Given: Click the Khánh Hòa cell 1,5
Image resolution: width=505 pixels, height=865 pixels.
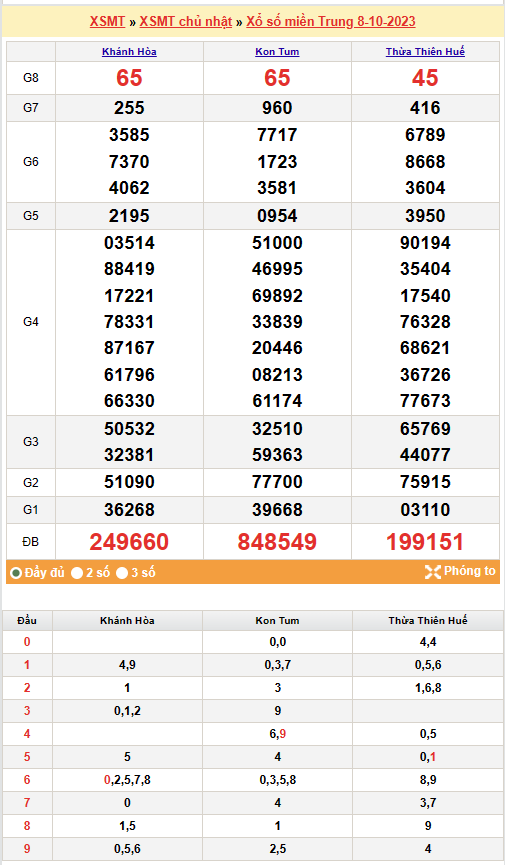Looking at the screenshot, I should click(x=127, y=826).
